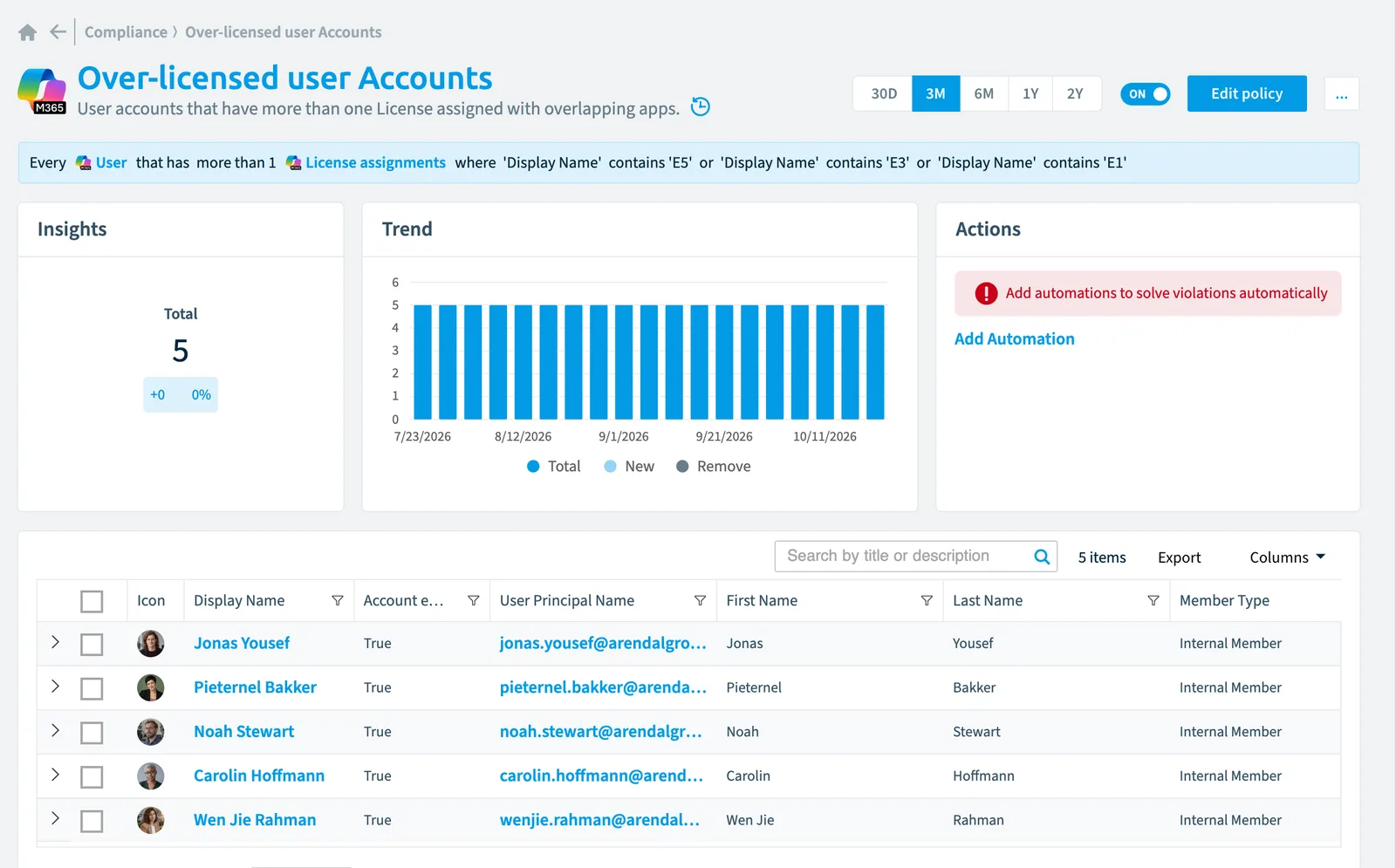Toggle the Total series legend swatch

point(533,467)
